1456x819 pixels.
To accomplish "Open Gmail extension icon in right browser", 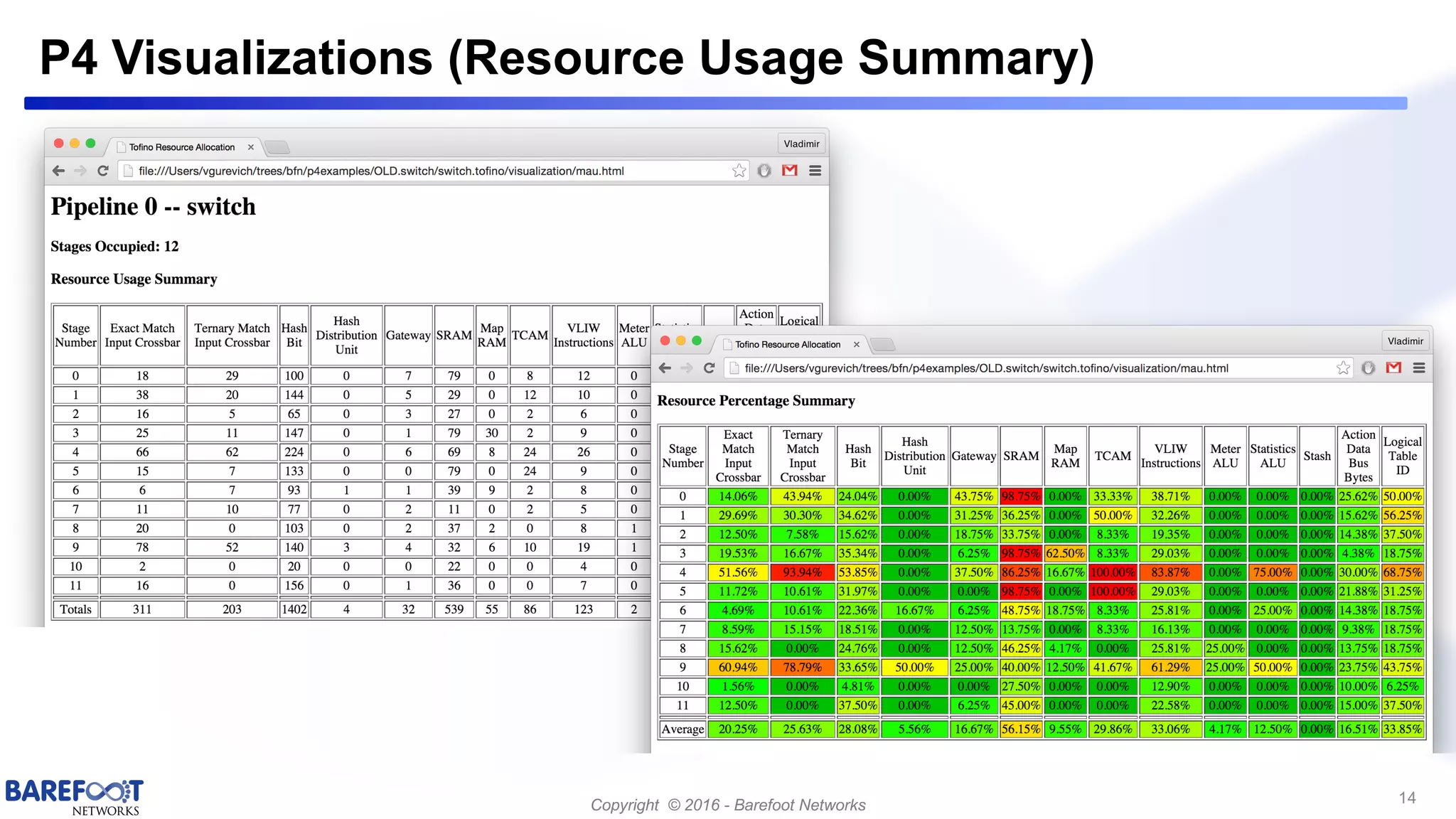I will click(1393, 368).
